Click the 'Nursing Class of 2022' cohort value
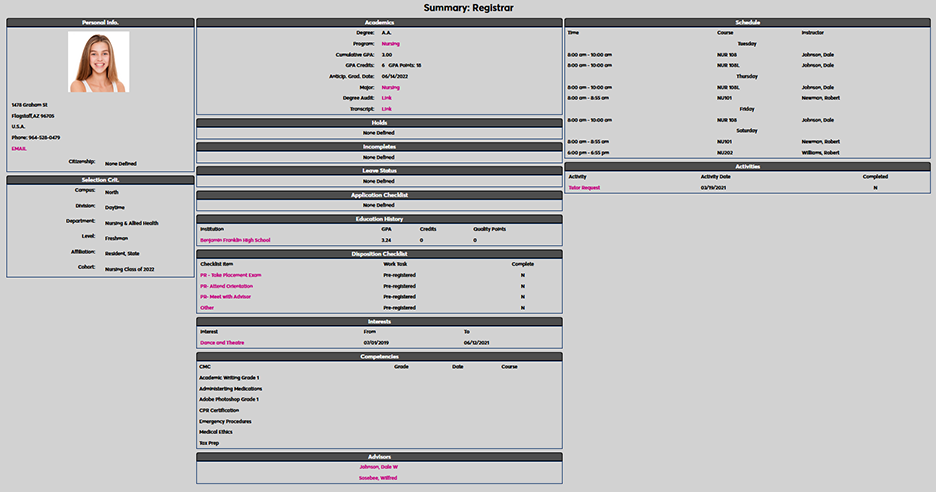This screenshot has width=936, height=492. (130, 269)
